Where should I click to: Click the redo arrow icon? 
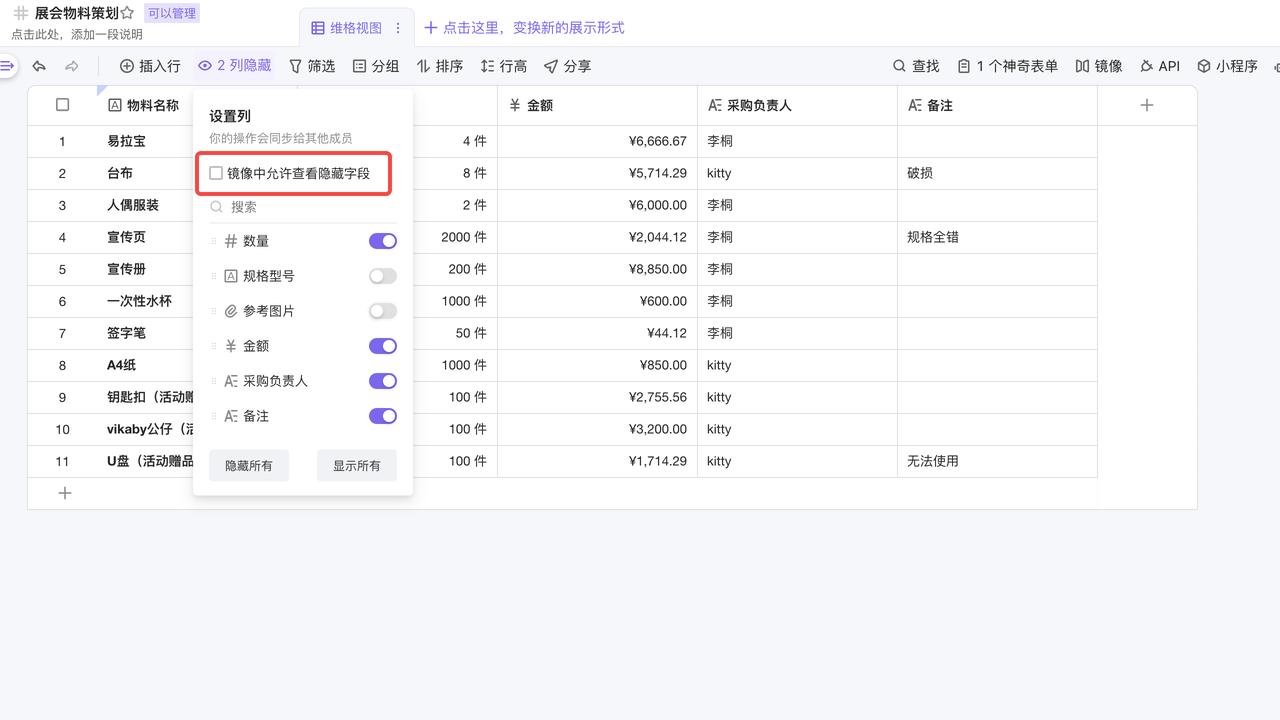[x=72, y=66]
